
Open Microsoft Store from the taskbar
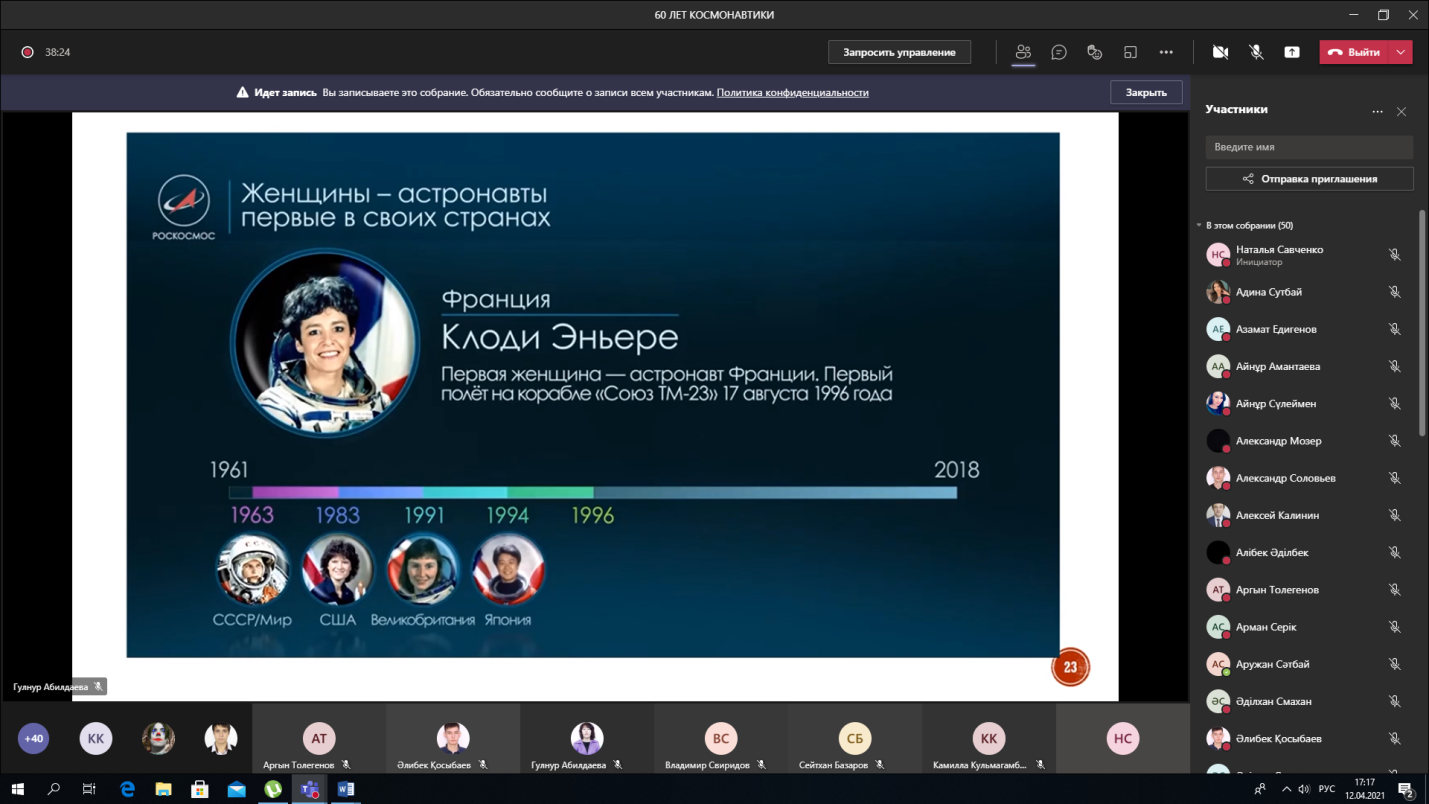coord(200,789)
